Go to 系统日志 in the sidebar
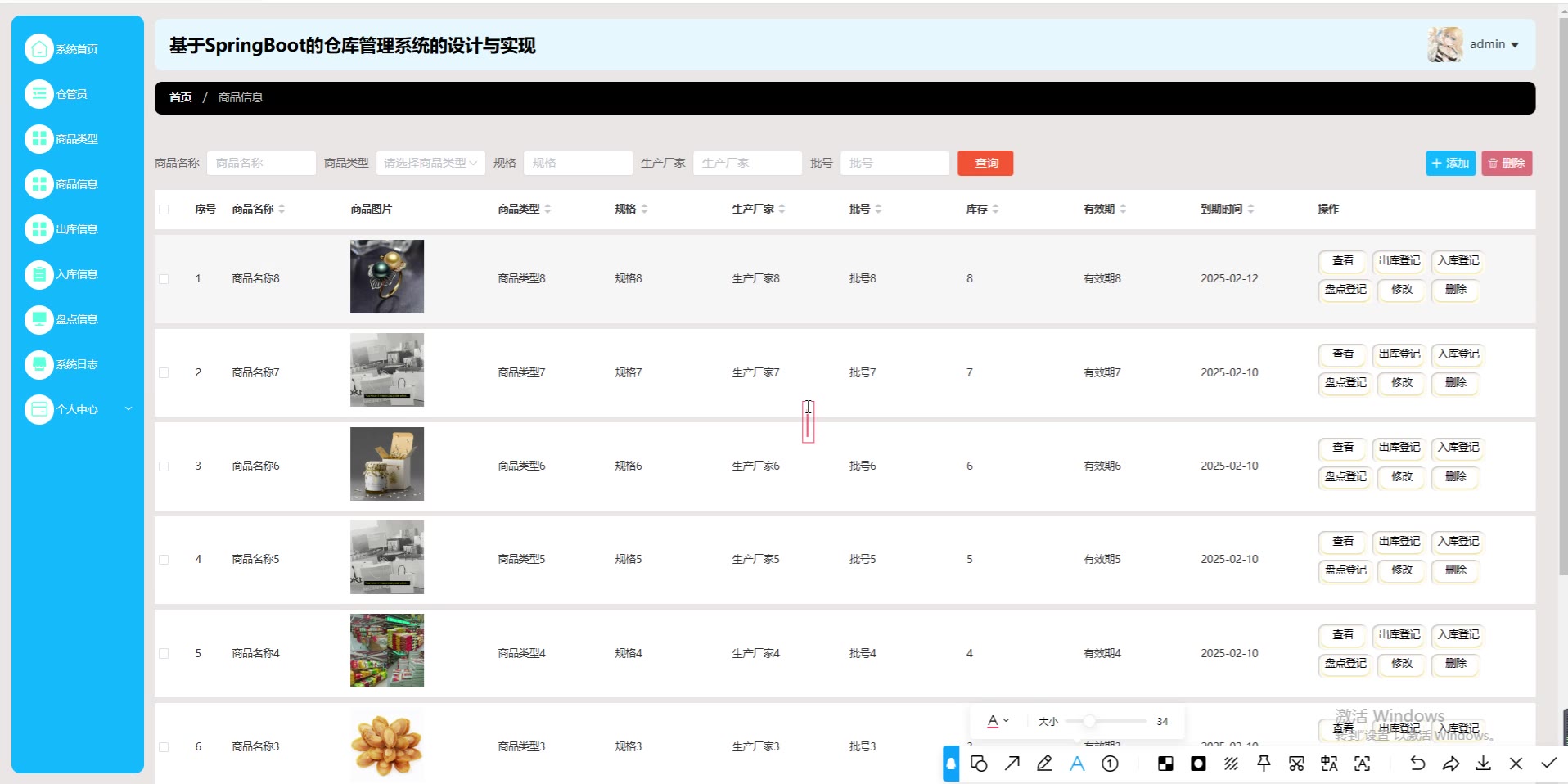Image resolution: width=1568 pixels, height=784 pixels. [x=76, y=364]
